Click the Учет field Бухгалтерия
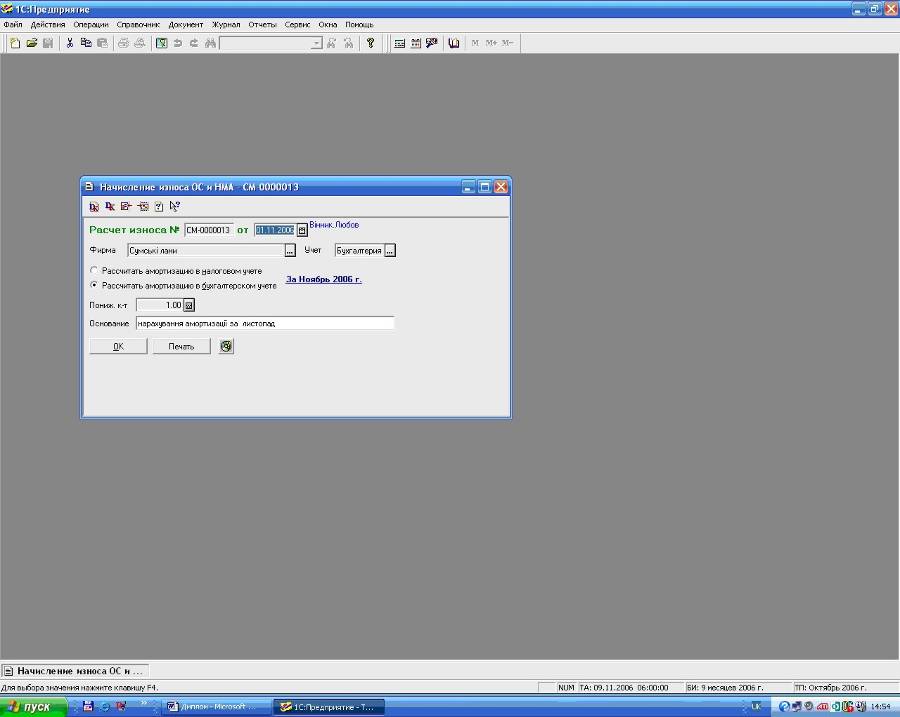Viewport: 900px width, 717px height. (359, 250)
